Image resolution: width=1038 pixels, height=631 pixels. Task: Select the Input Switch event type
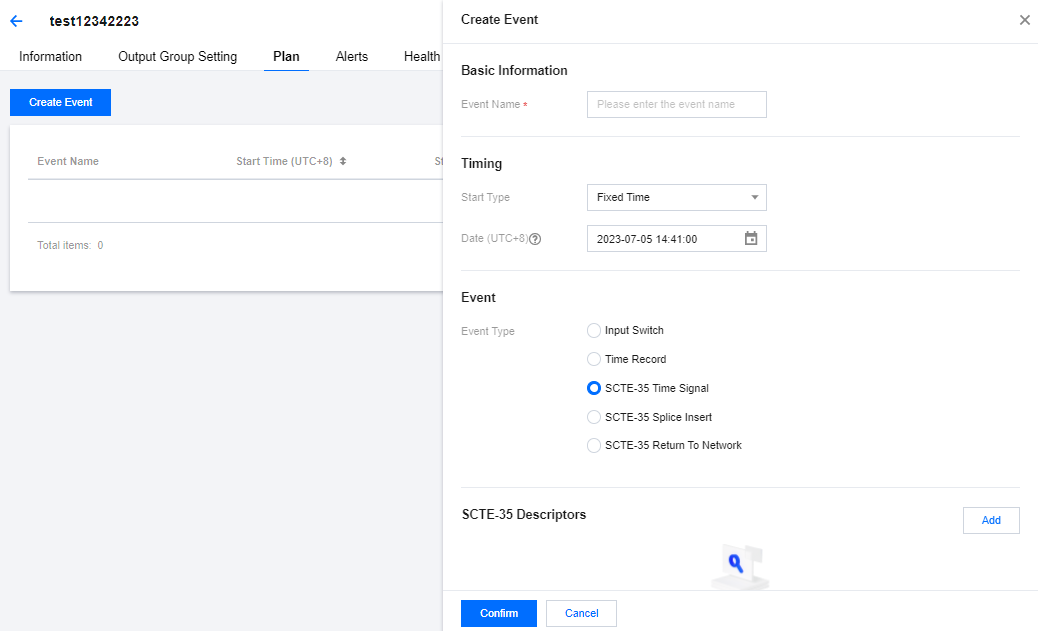[594, 331]
